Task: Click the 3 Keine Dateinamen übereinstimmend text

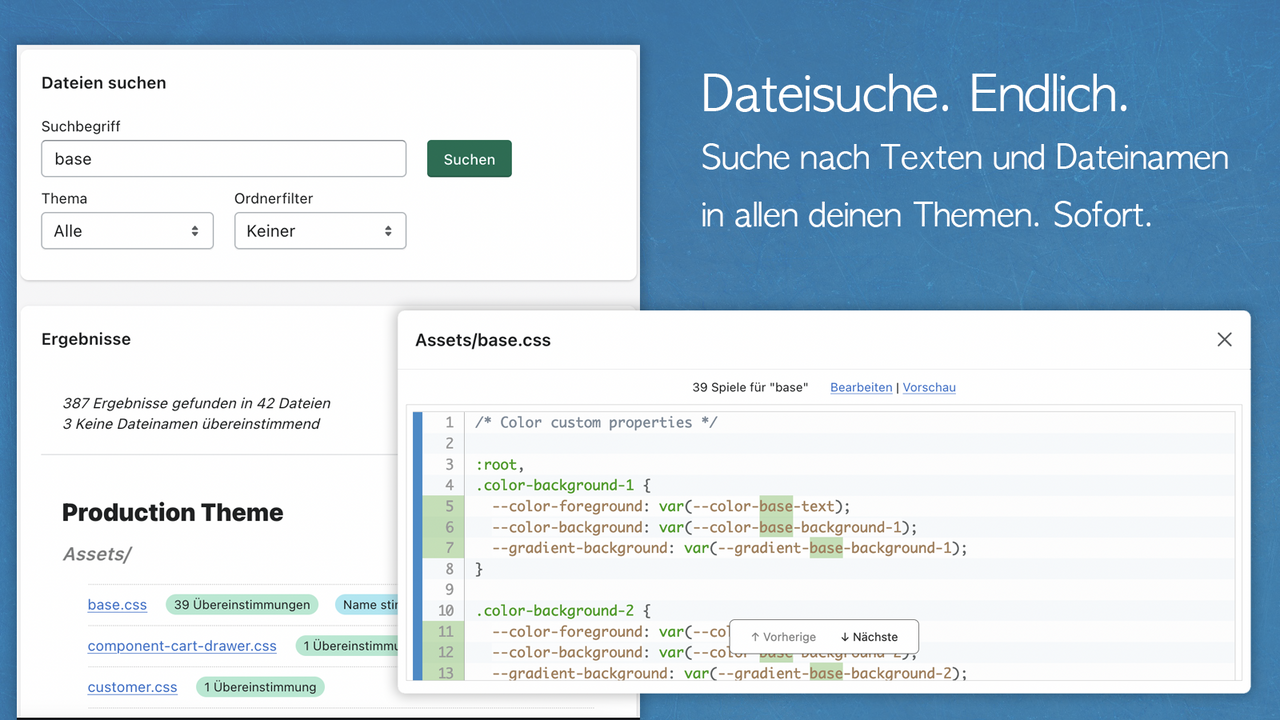Action: pyautogui.click(x=191, y=424)
